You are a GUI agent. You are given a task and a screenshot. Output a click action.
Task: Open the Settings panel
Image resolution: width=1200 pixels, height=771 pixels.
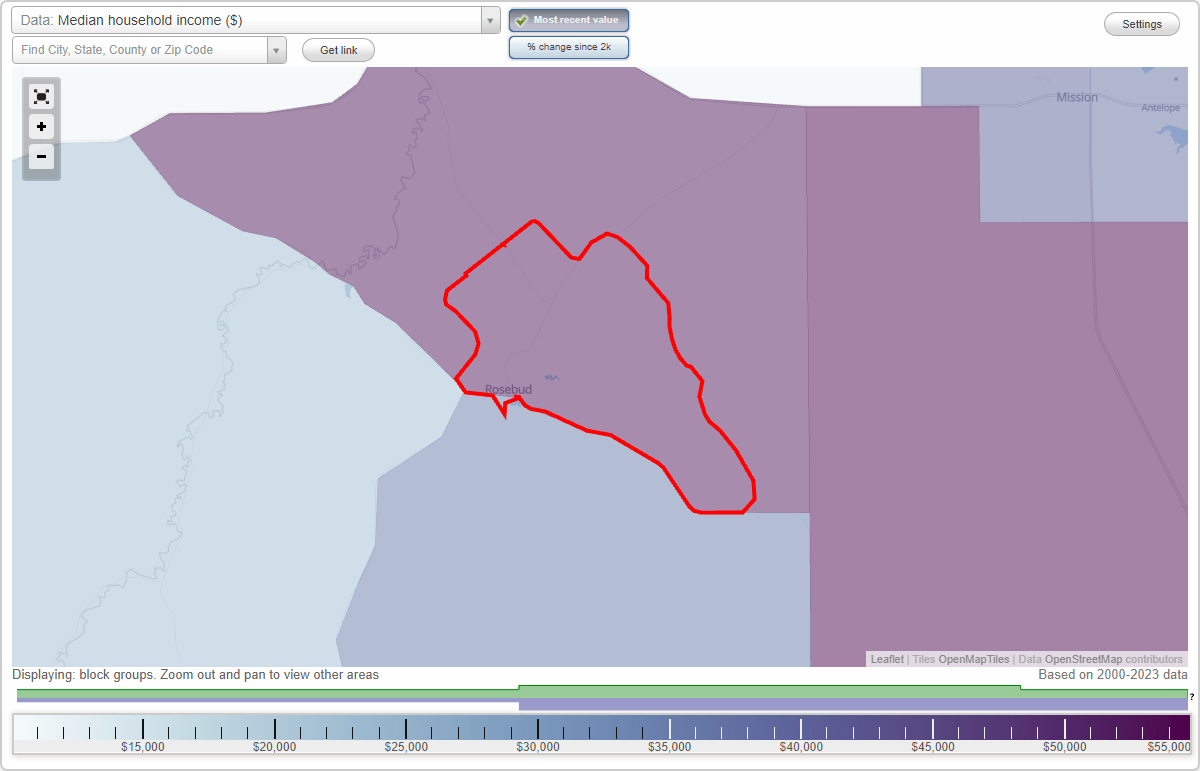pyautogui.click(x=1141, y=23)
